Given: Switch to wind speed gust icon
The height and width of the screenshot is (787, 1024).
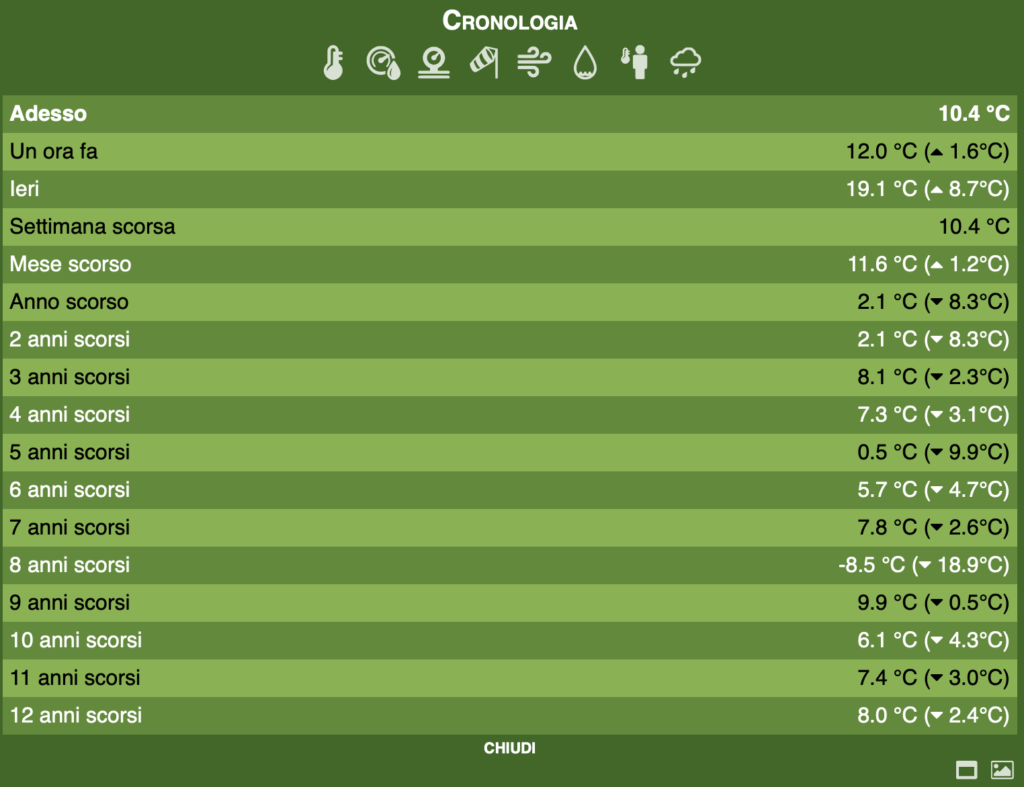Looking at the screenshot, I should [534, 63].
